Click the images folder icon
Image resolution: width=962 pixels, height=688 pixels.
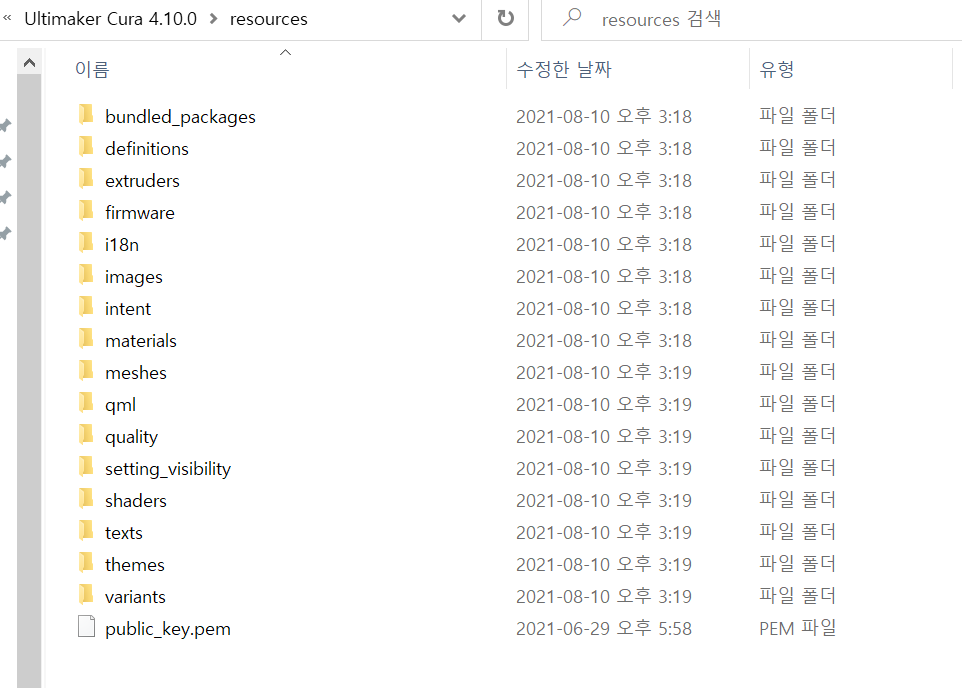(87, 274)
